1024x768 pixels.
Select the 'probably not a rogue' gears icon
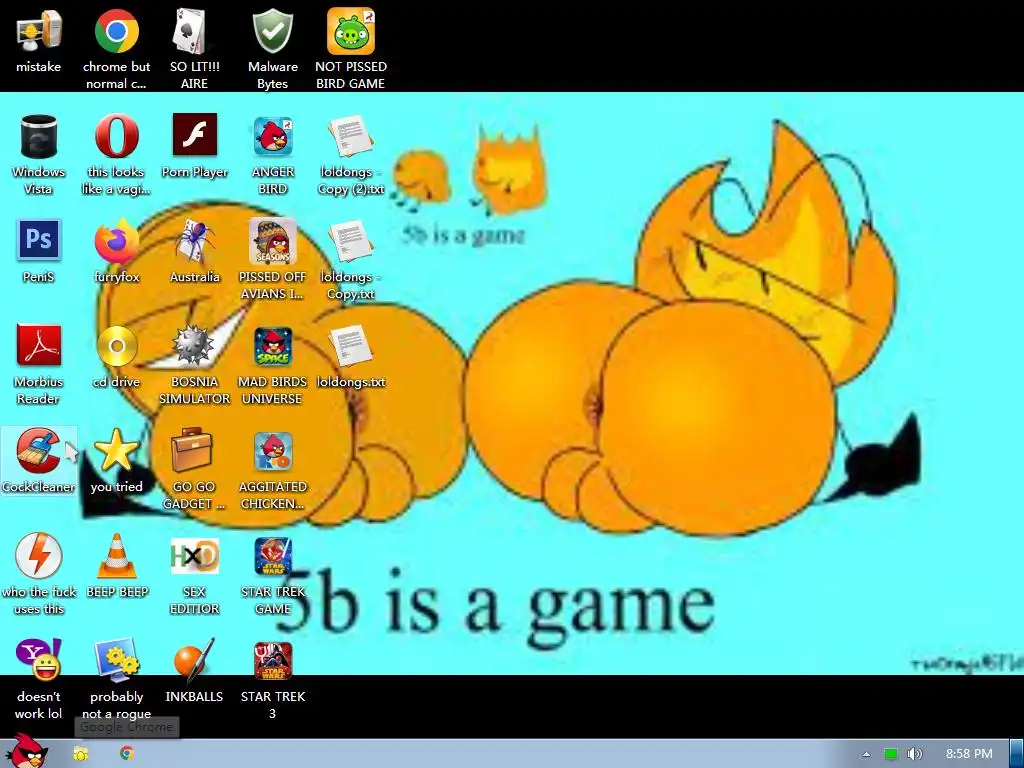(x=116, y=660)
